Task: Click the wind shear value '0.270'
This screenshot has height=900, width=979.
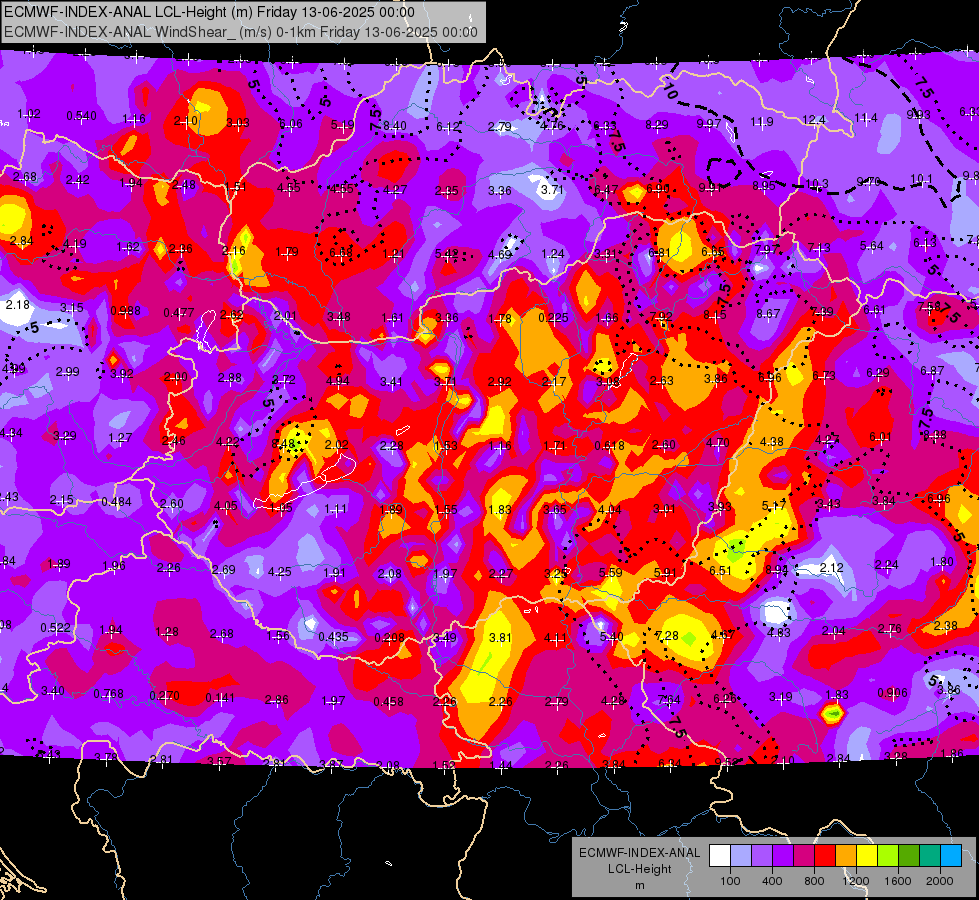Action: (x=165, y=696)
